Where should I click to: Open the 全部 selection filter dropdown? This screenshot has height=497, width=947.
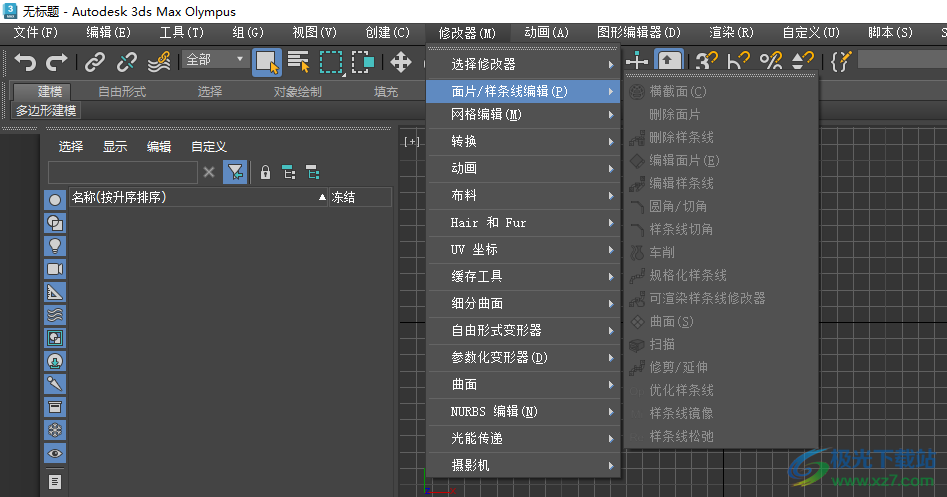pos(215,59)
